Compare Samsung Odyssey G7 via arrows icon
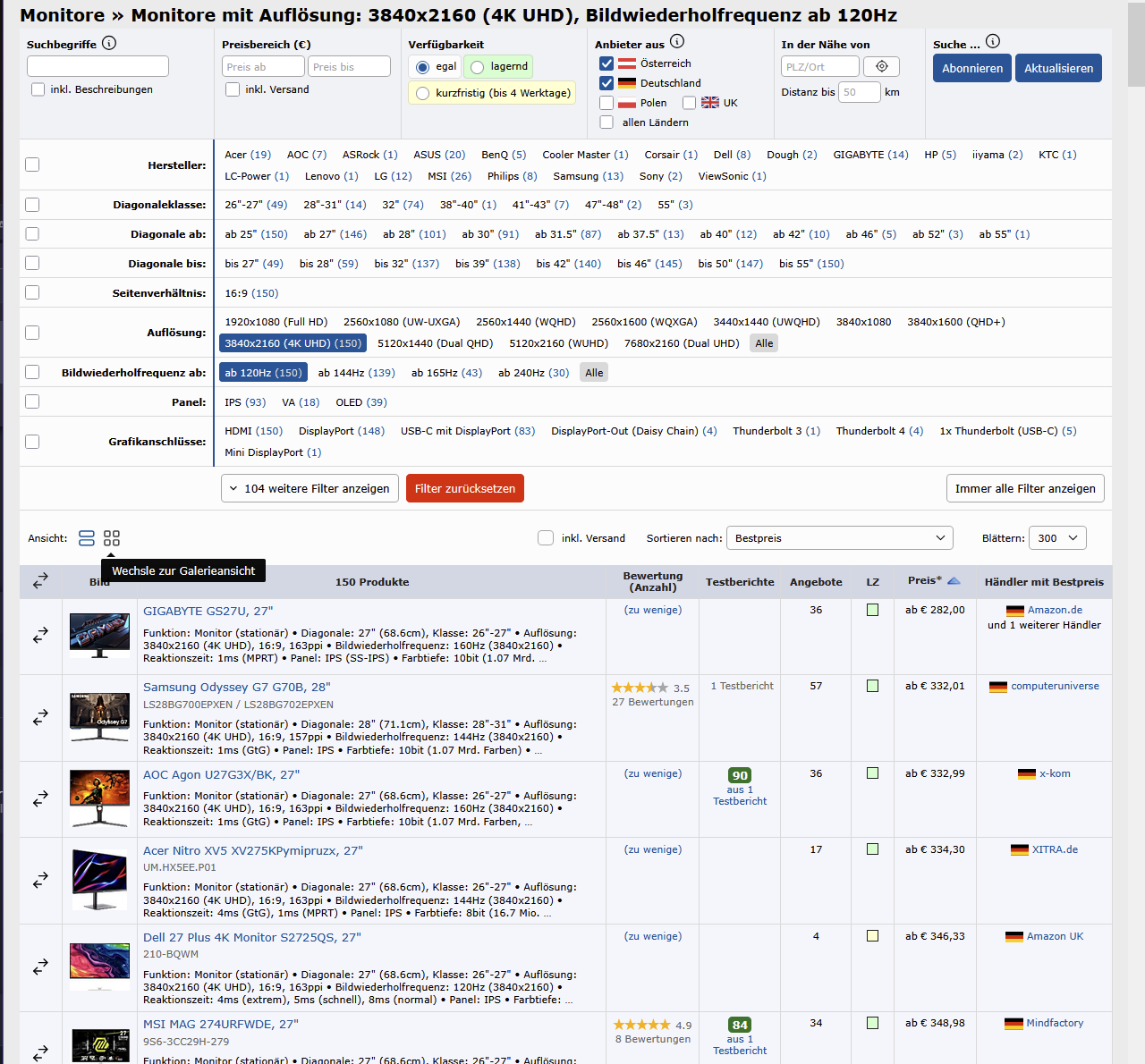1145x1064 pixels. [x=40, y=717]
